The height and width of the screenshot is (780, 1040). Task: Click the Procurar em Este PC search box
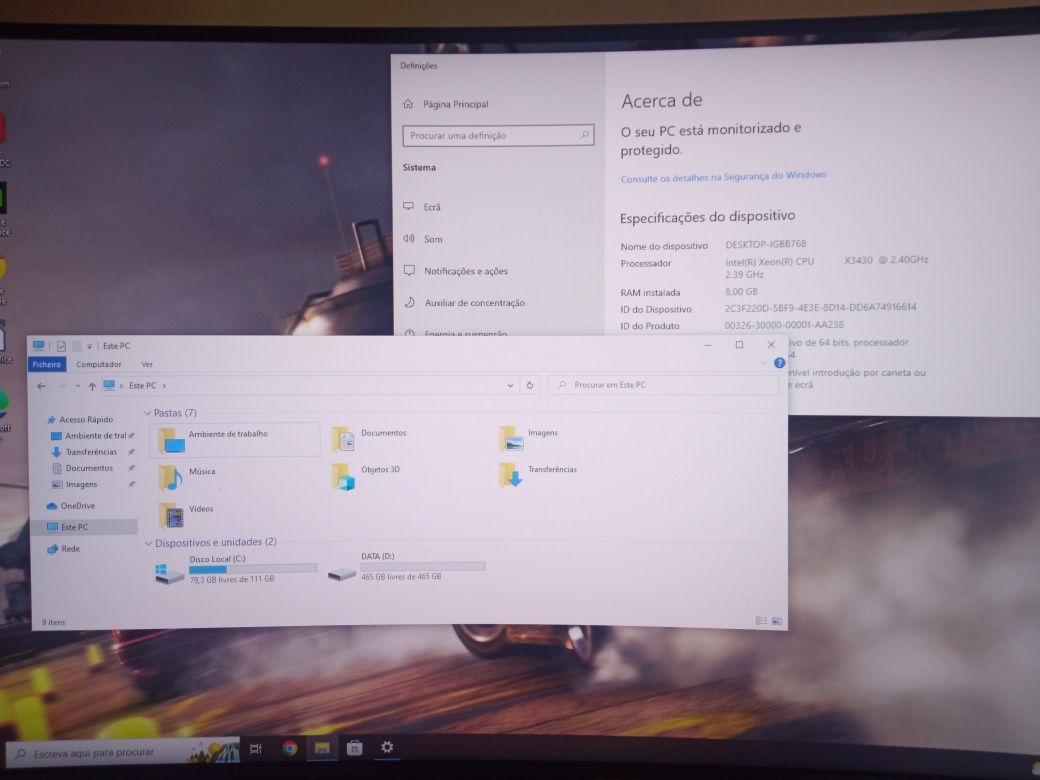coord(663,385)
